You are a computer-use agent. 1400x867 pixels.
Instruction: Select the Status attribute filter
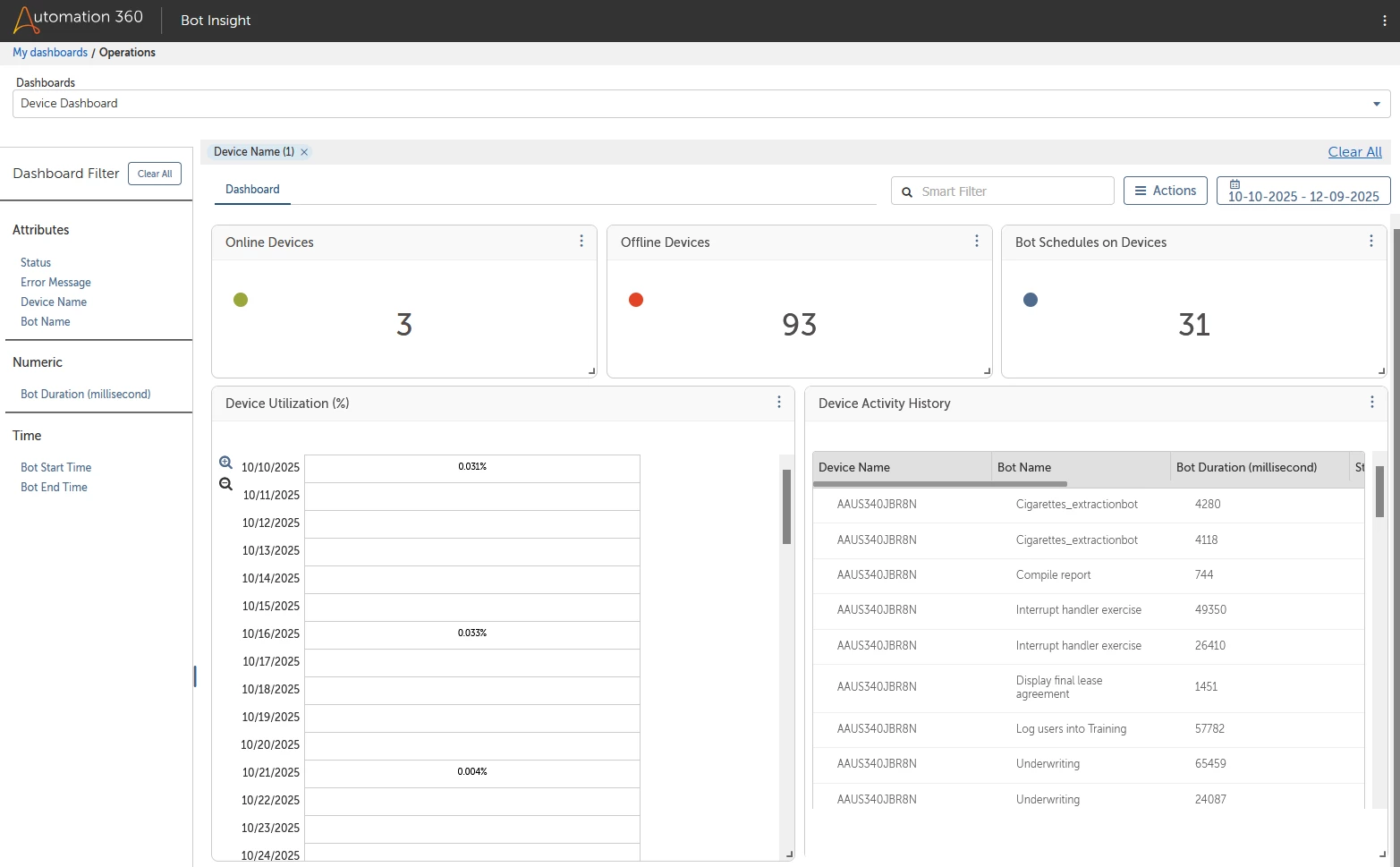(x=36, y=263)
